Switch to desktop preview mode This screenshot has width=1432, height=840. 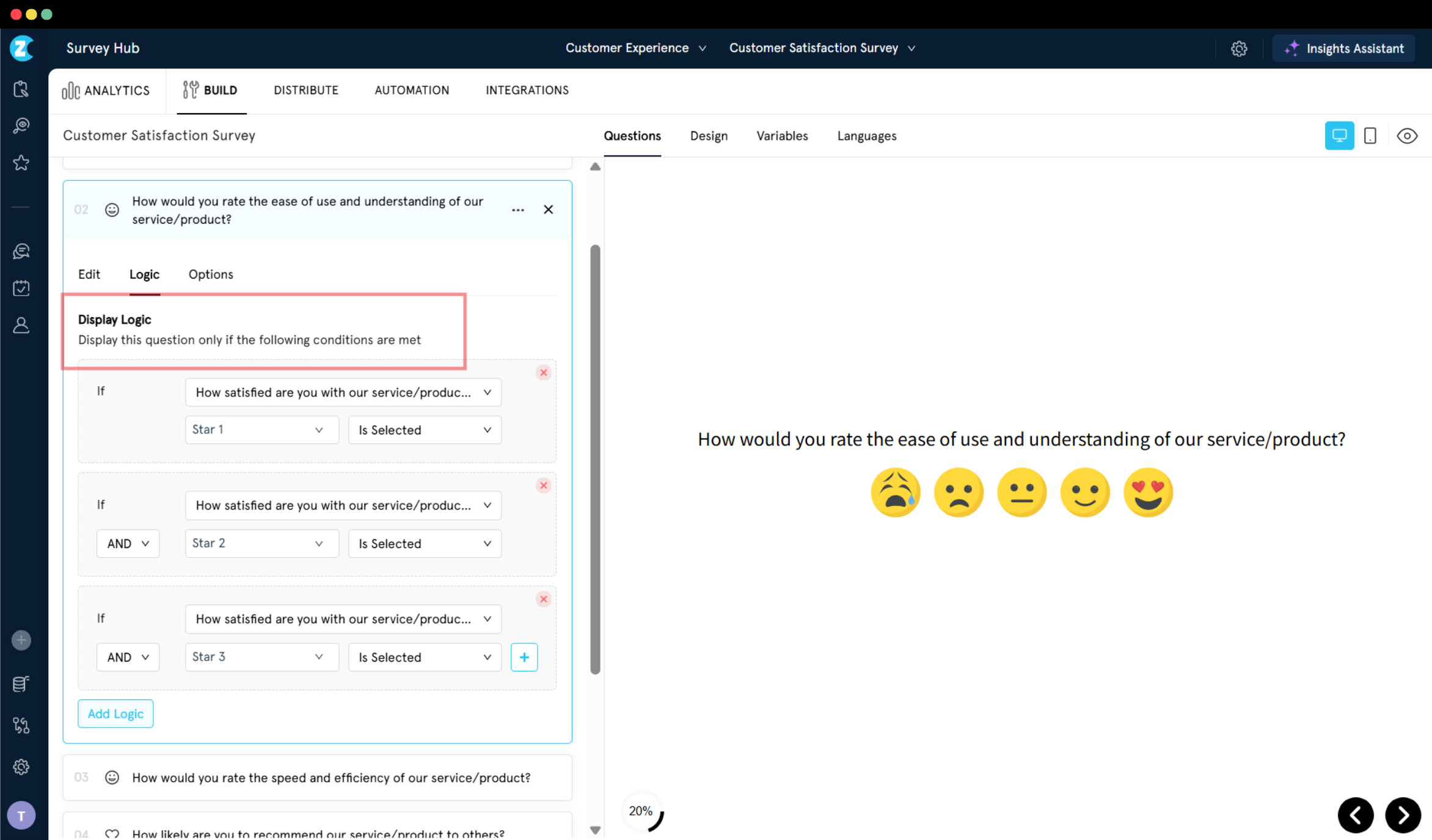tap(1339, 136)
